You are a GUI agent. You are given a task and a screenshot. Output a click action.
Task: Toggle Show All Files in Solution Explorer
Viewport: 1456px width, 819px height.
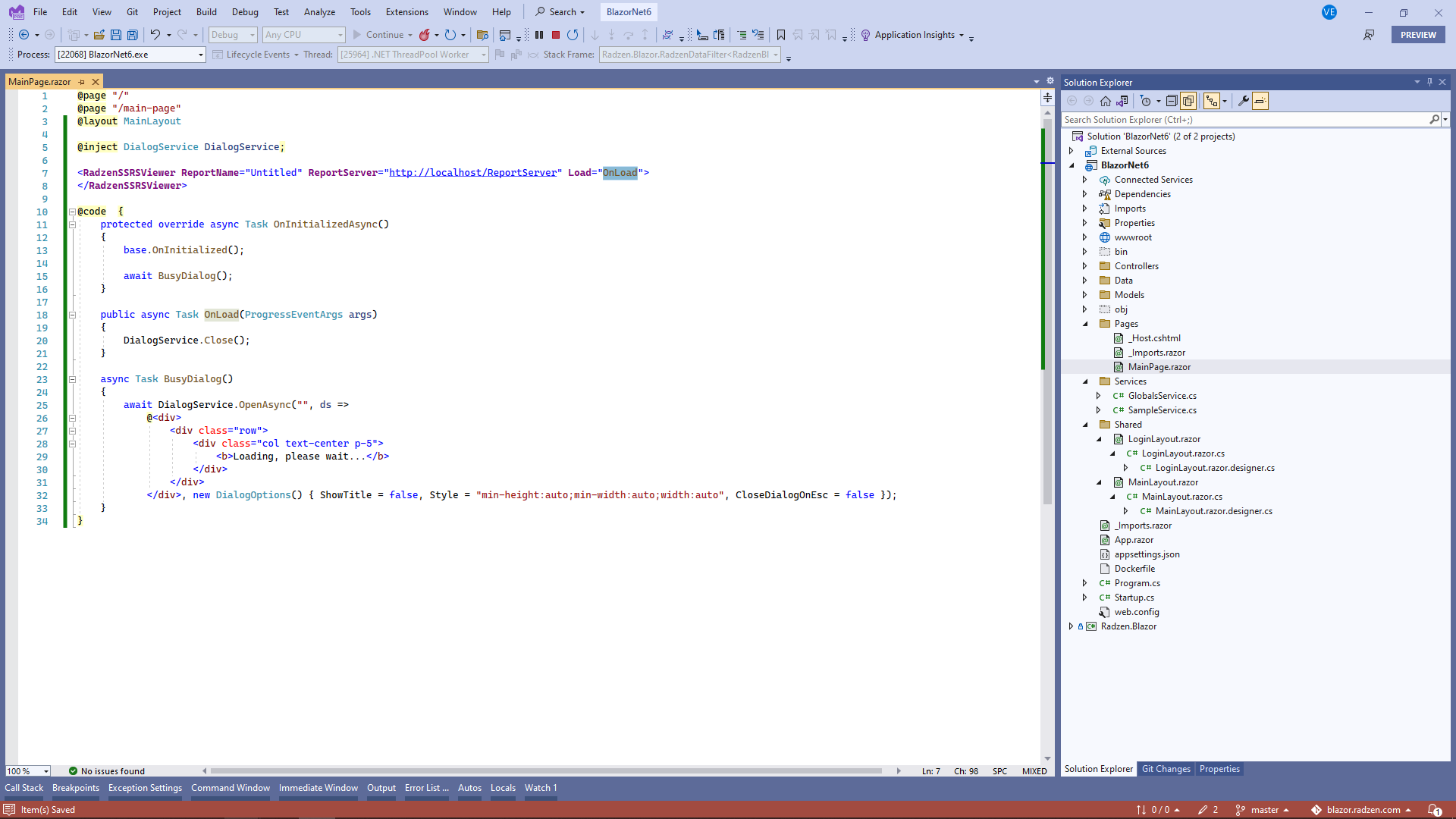click(x=1188, y=101)
